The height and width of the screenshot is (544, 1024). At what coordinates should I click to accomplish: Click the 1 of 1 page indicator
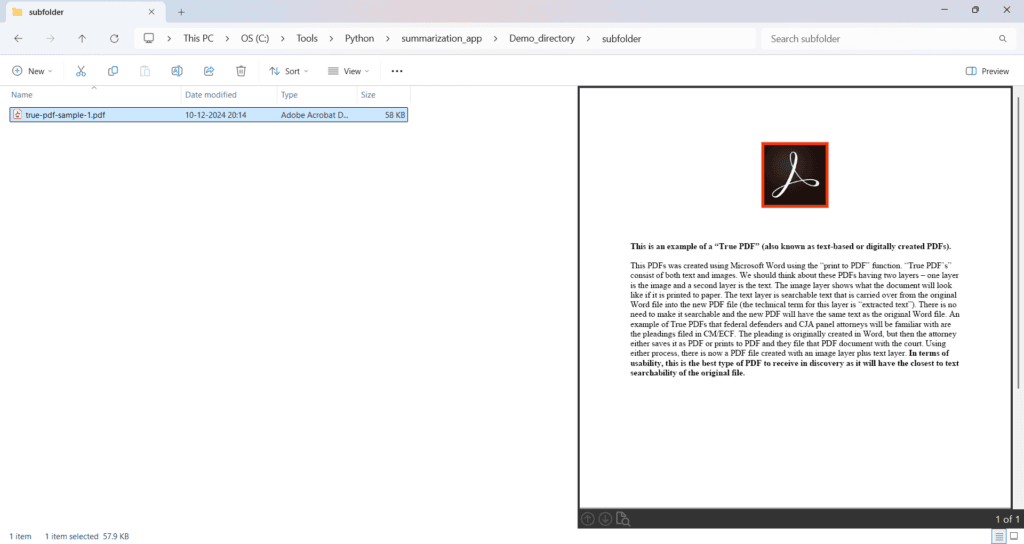(x=1007, y=519)
